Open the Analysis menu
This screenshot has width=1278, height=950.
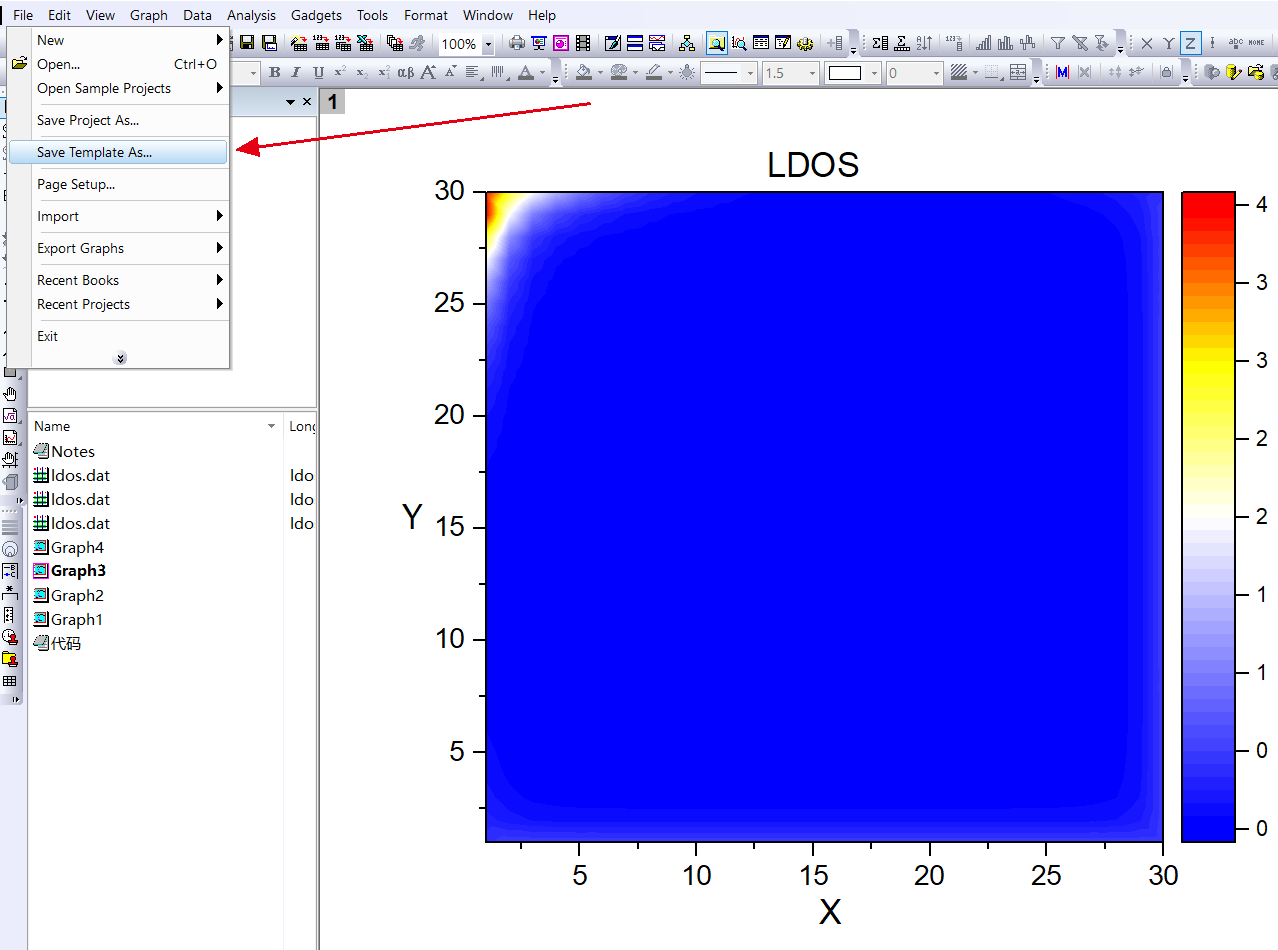click(x=251, y=15)
